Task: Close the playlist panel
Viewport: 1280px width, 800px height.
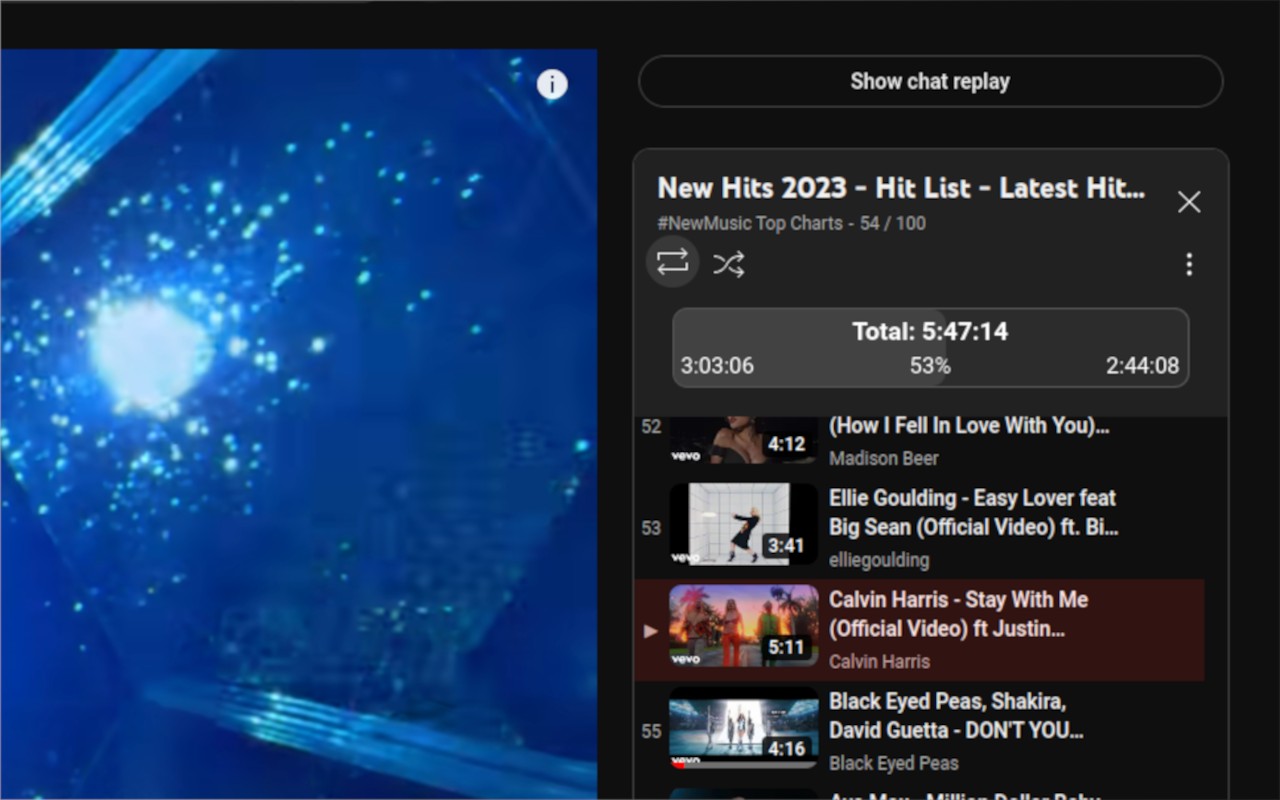Action: tap(1189, 202)
